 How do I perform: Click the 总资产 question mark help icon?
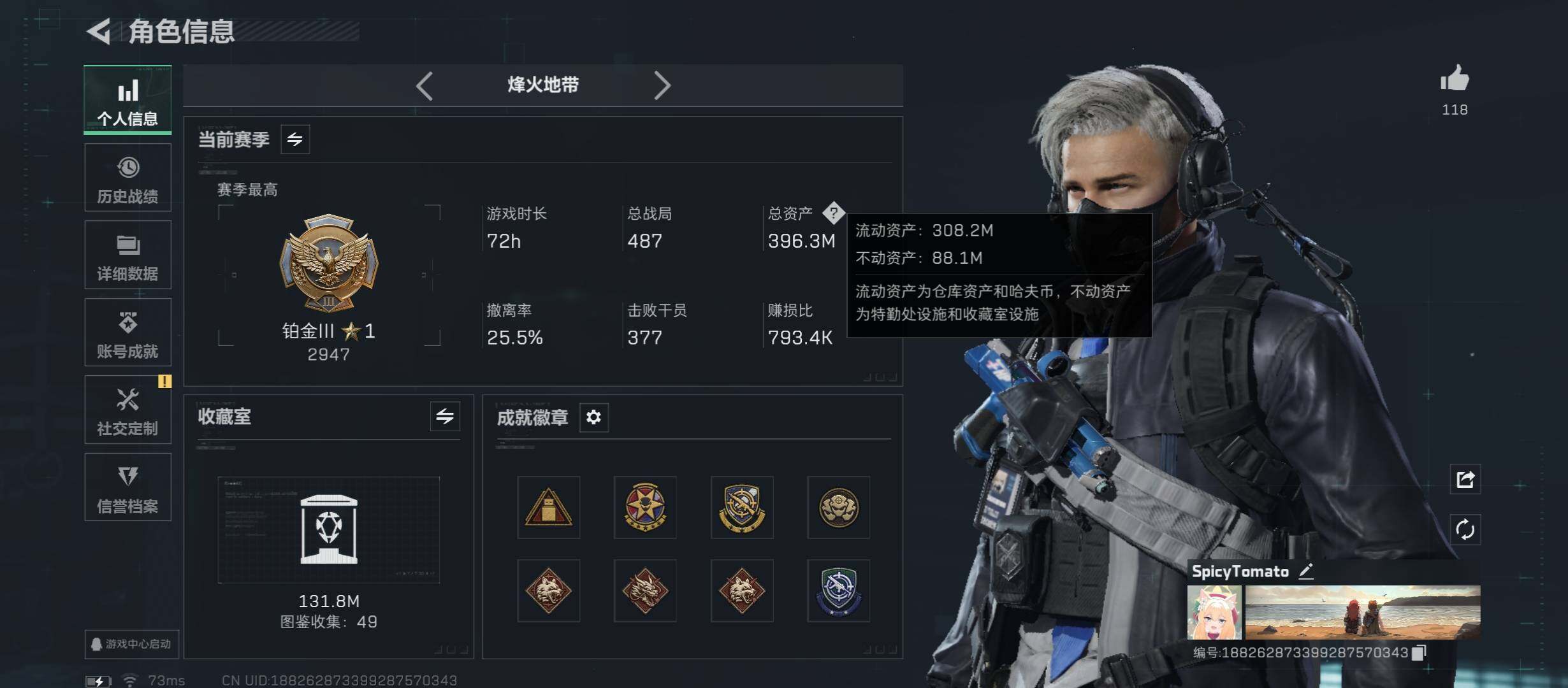pyautogui.click(x=833, y=213)
